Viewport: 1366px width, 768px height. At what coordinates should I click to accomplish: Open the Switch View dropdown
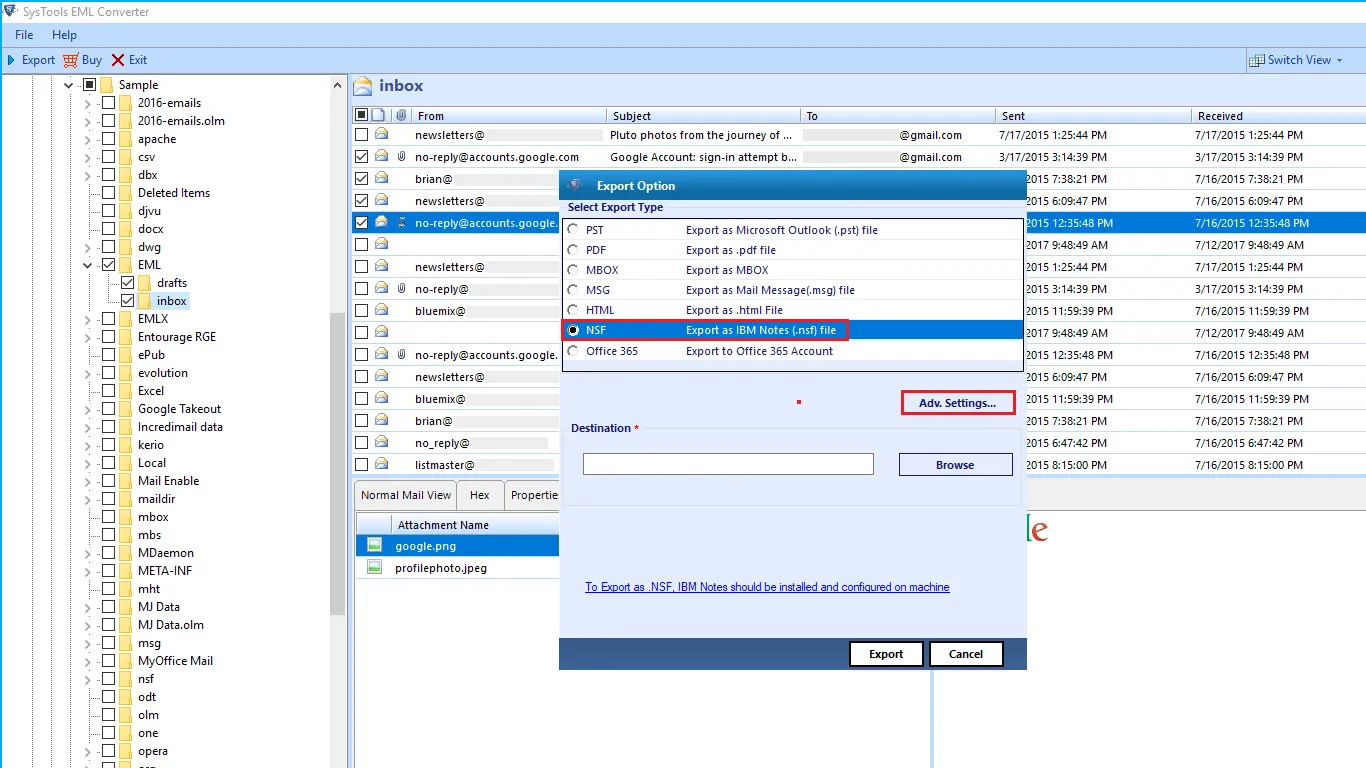click(1296, 60)
